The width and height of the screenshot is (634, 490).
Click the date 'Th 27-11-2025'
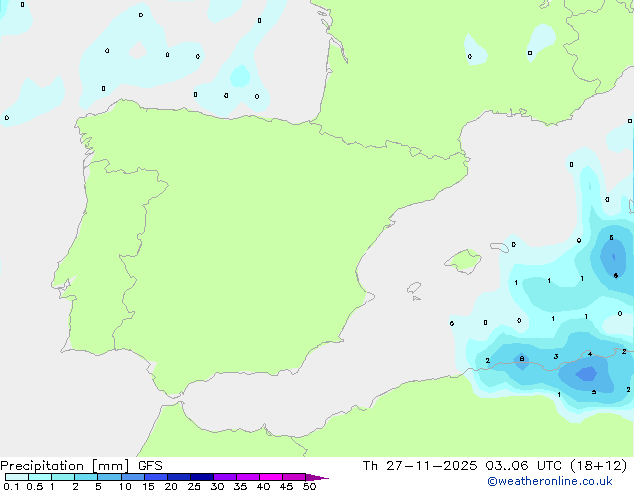(420, 466)
